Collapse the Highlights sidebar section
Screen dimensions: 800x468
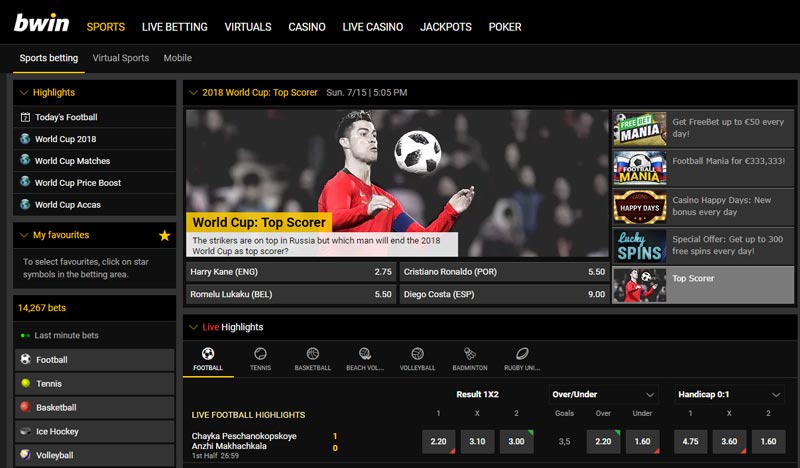(24, 92)
